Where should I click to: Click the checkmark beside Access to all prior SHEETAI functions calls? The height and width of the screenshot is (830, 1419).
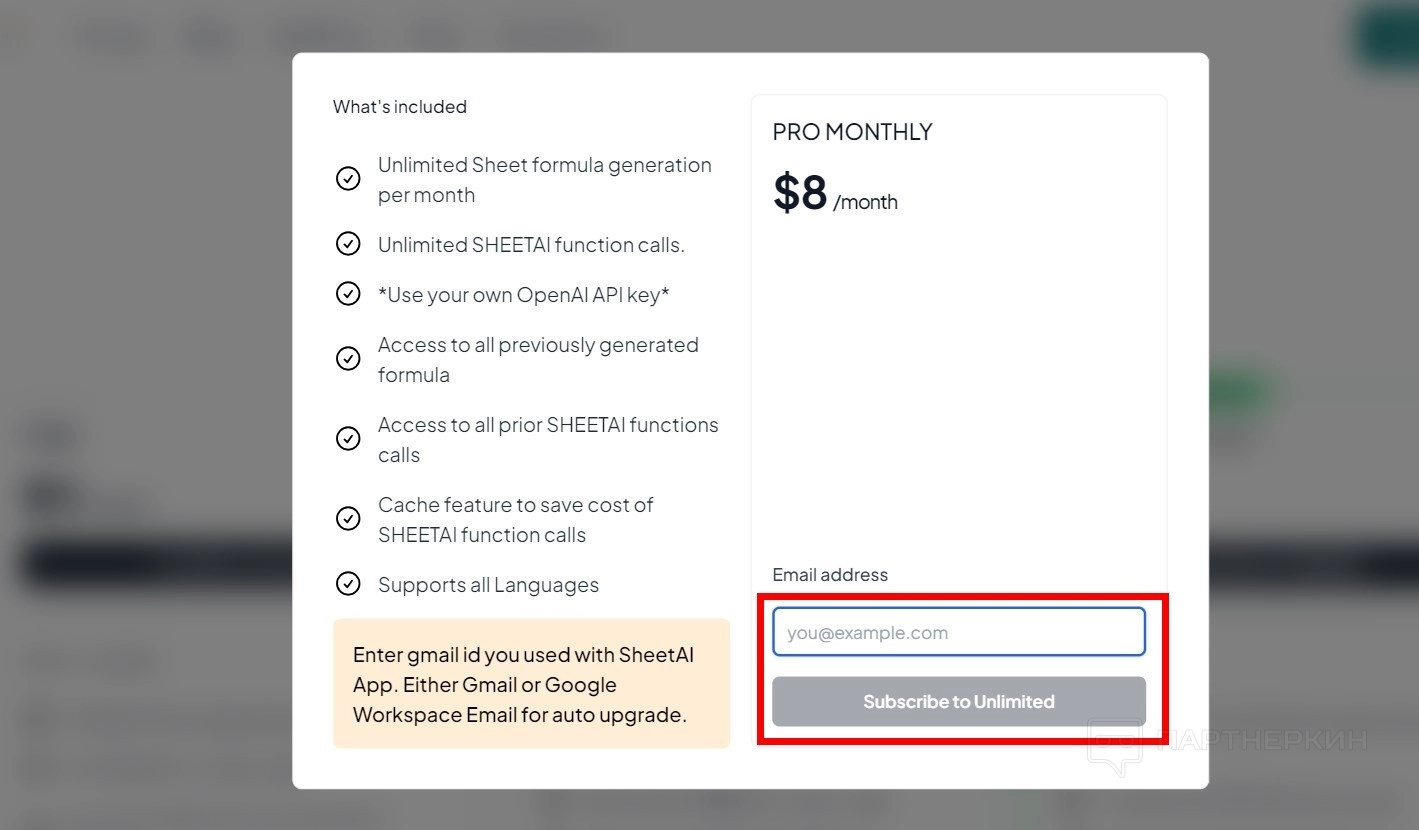[x=348, y=439]
